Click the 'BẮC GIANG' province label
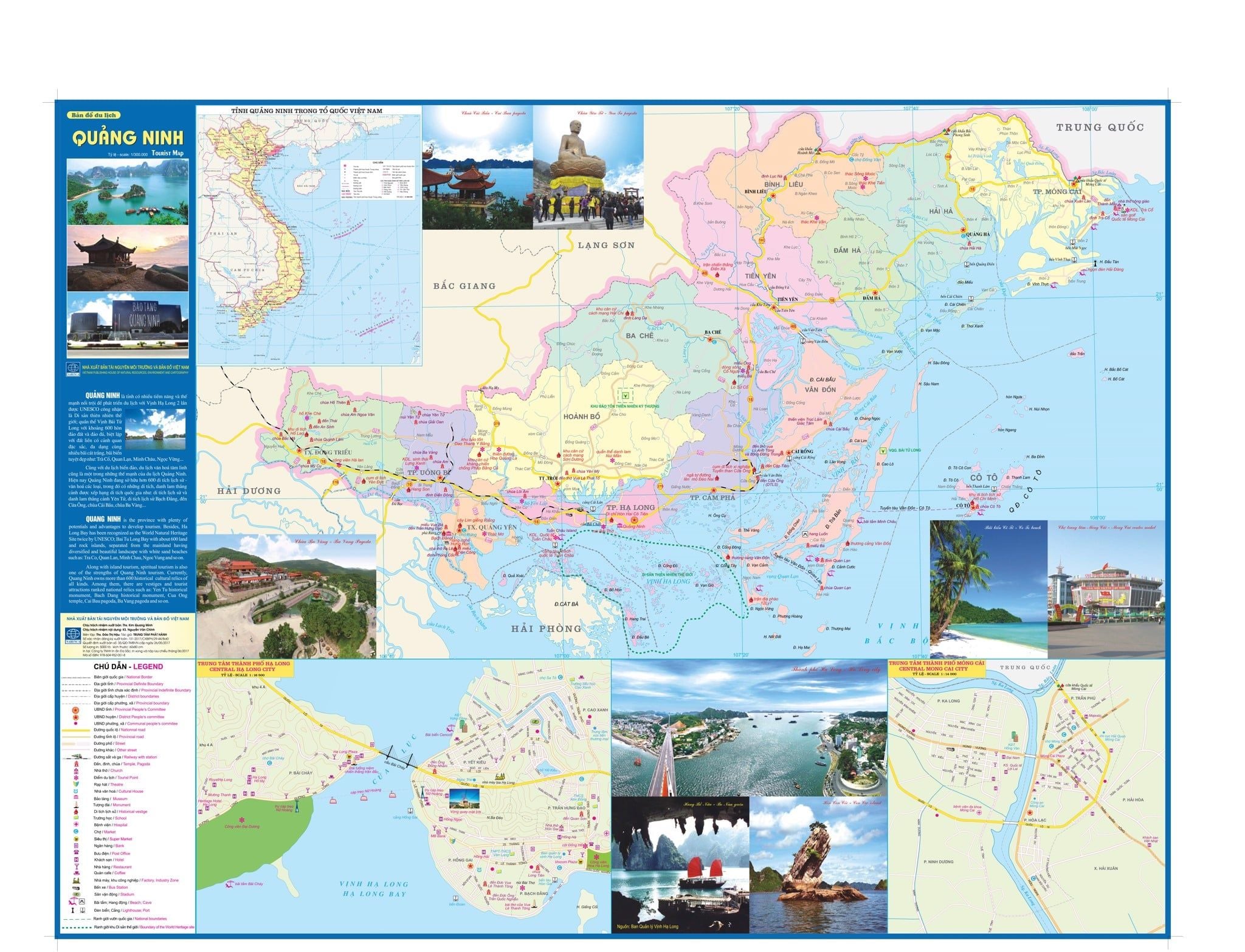The image size is (1245, 952). (464, 285)
